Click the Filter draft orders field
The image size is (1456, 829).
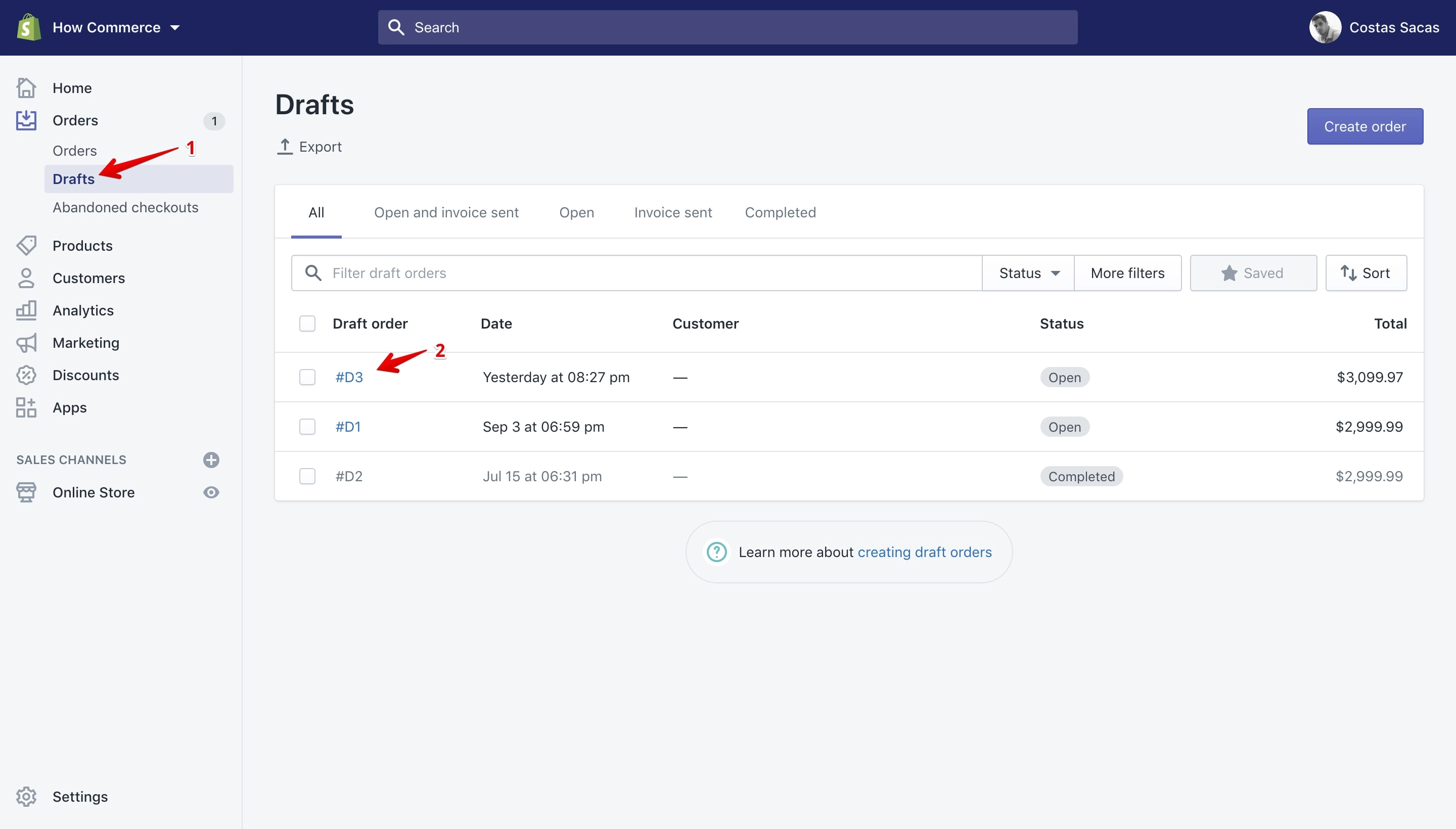pos(636,273)
